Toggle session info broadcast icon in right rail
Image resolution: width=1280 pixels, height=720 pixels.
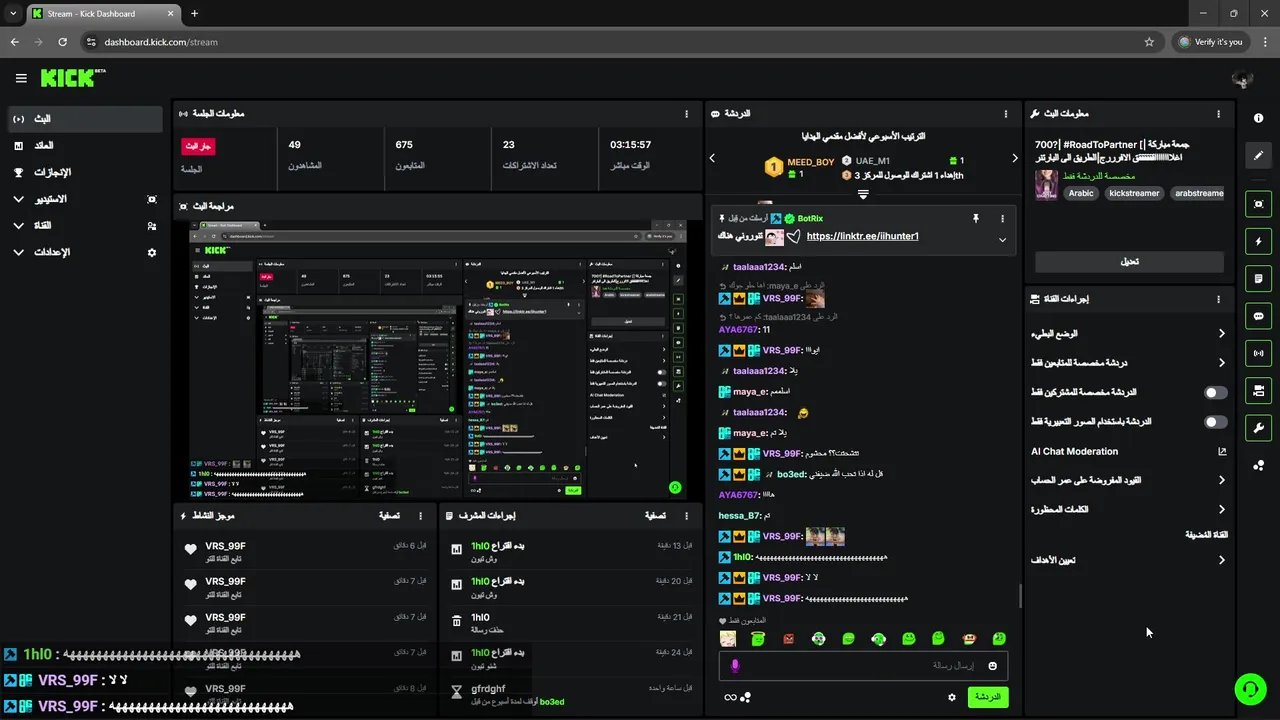1258,353
